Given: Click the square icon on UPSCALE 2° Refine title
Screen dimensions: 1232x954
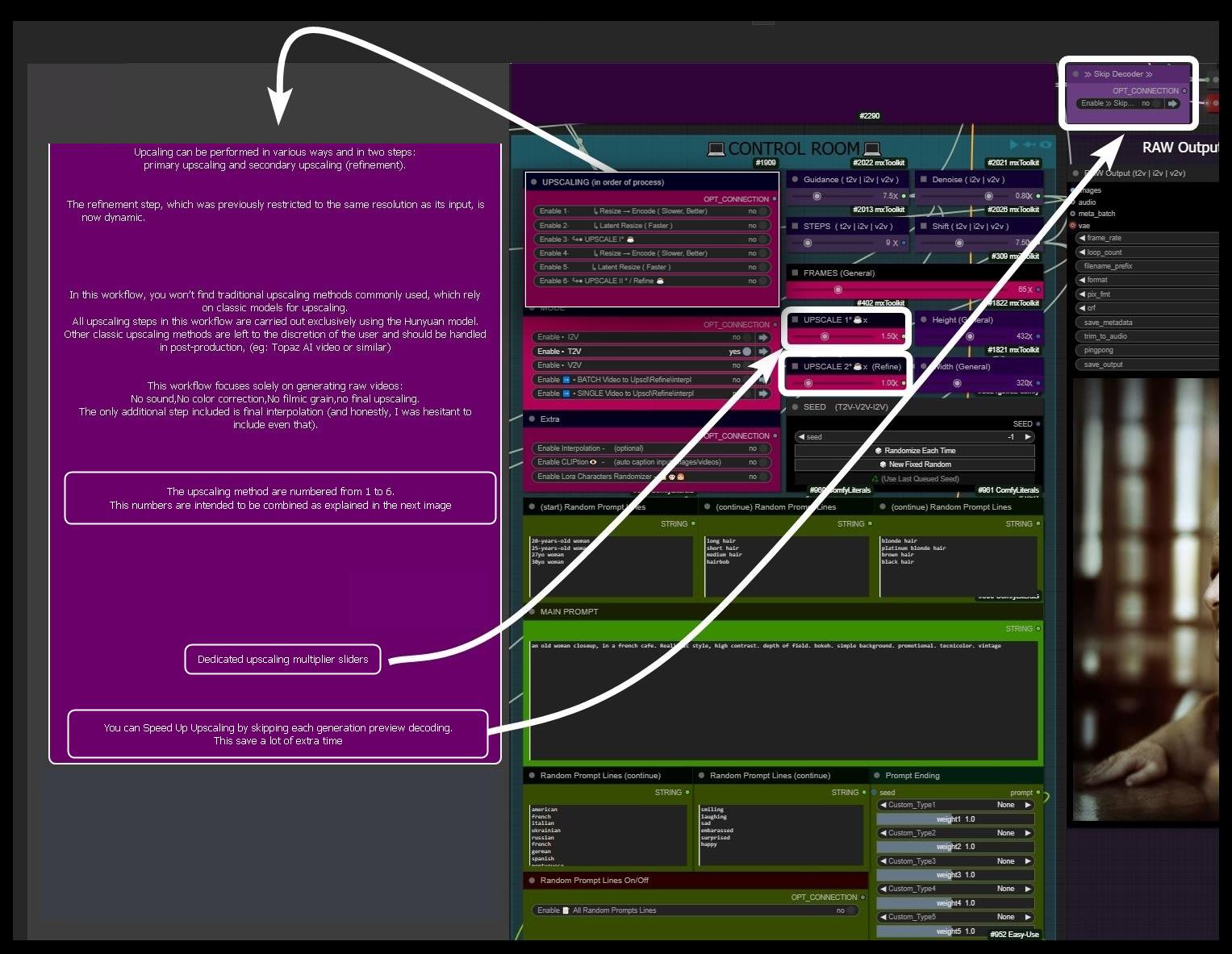Looking at the screenshot, I should click(795, 367).
